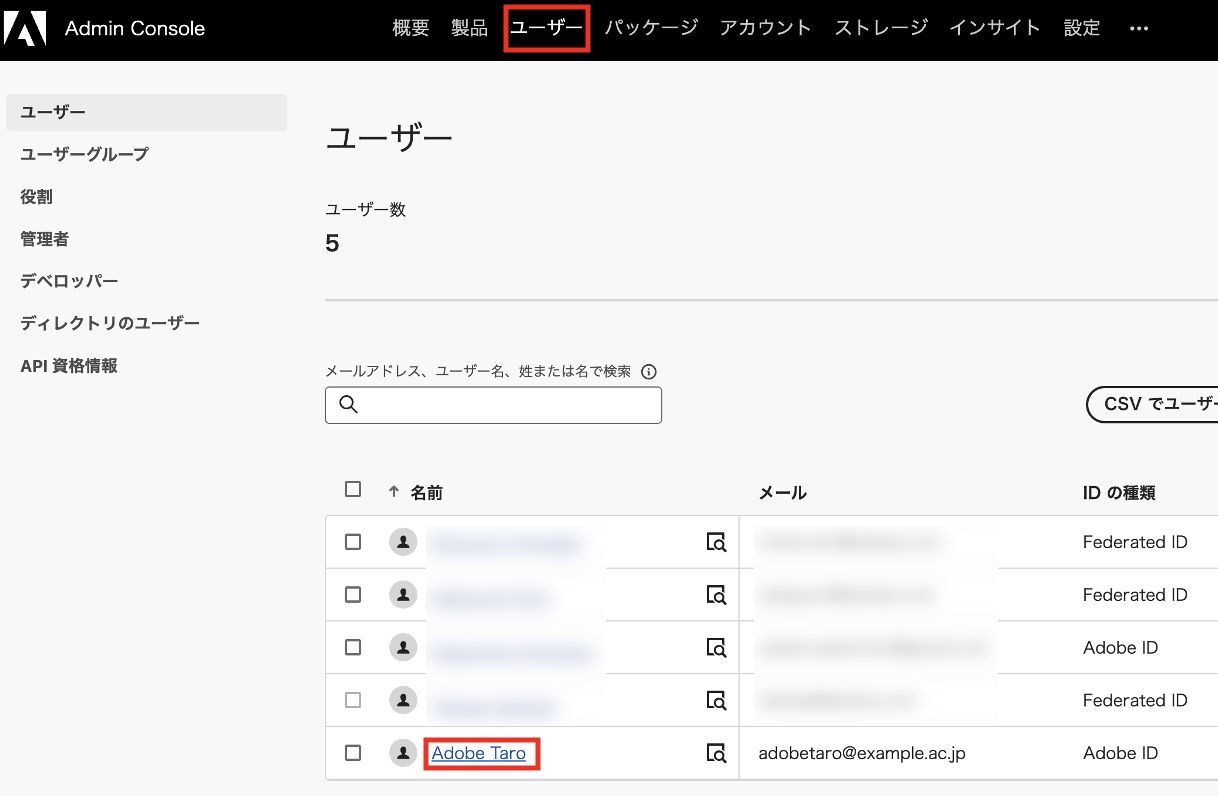1218x796 pixels.
Task: Click the avatar icon next to Adobe Taro
Action: tap(403, 753)
